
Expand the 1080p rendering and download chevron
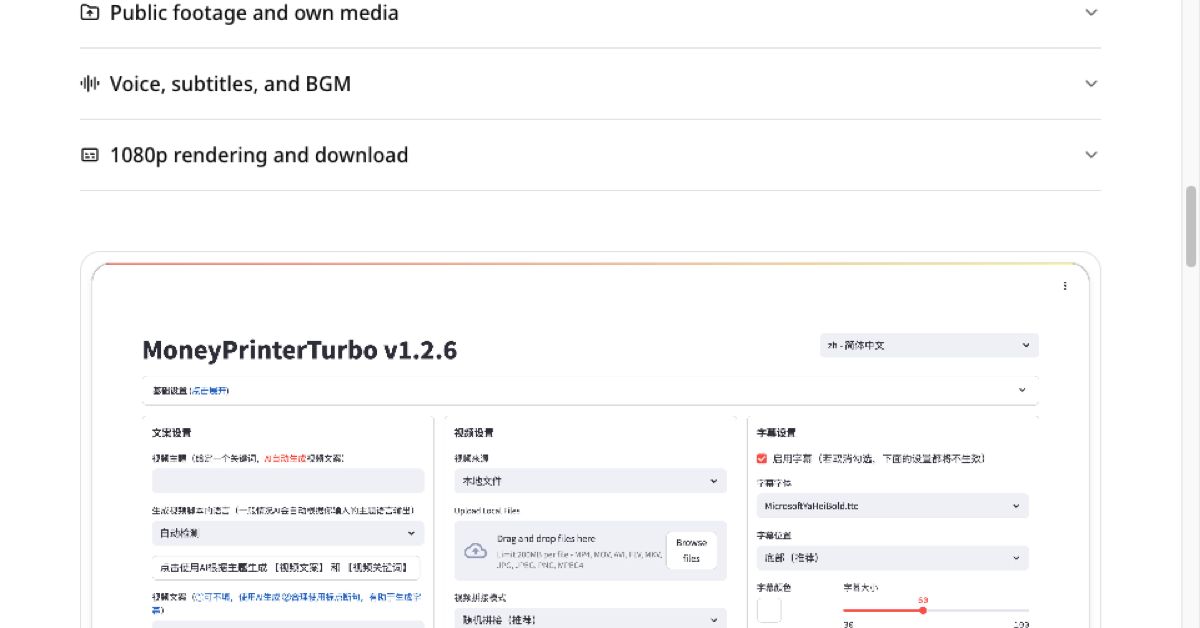click(x=1091, y=155)
